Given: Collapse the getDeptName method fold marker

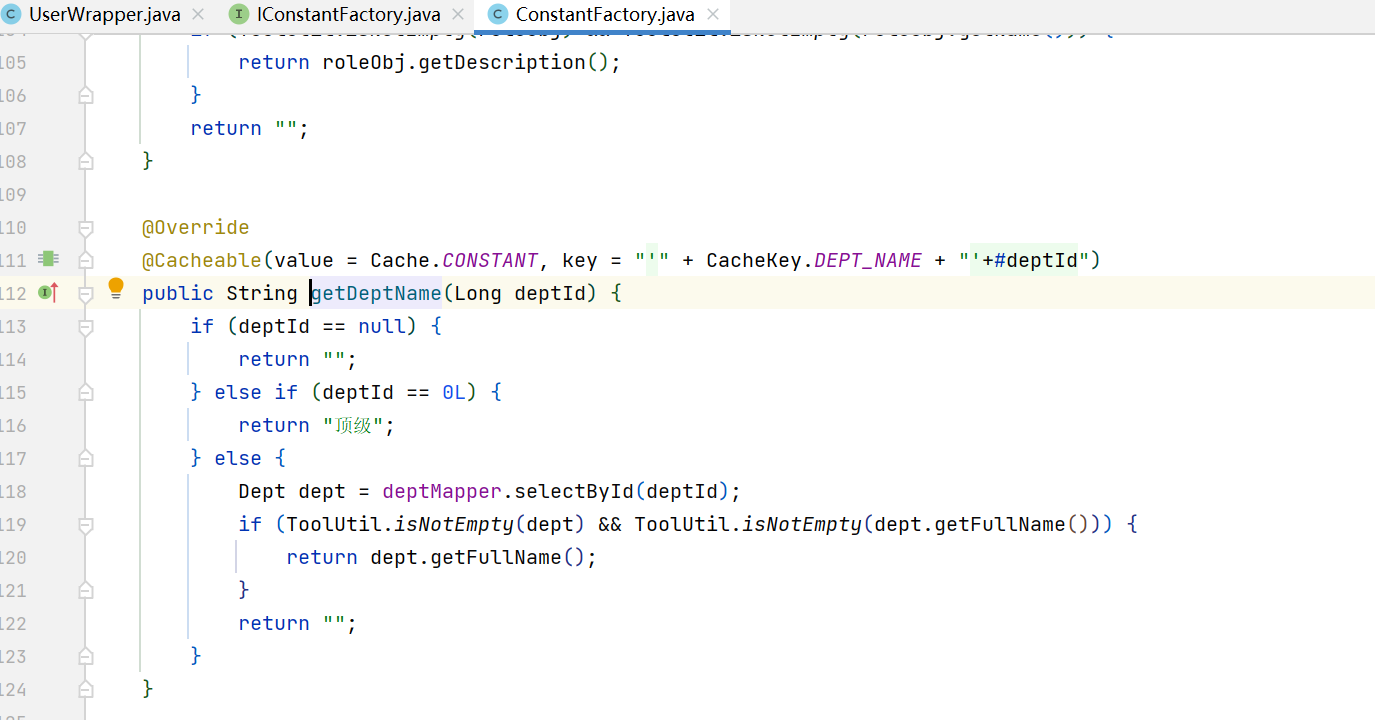Looking at the screenshot, I should [85, 293].
